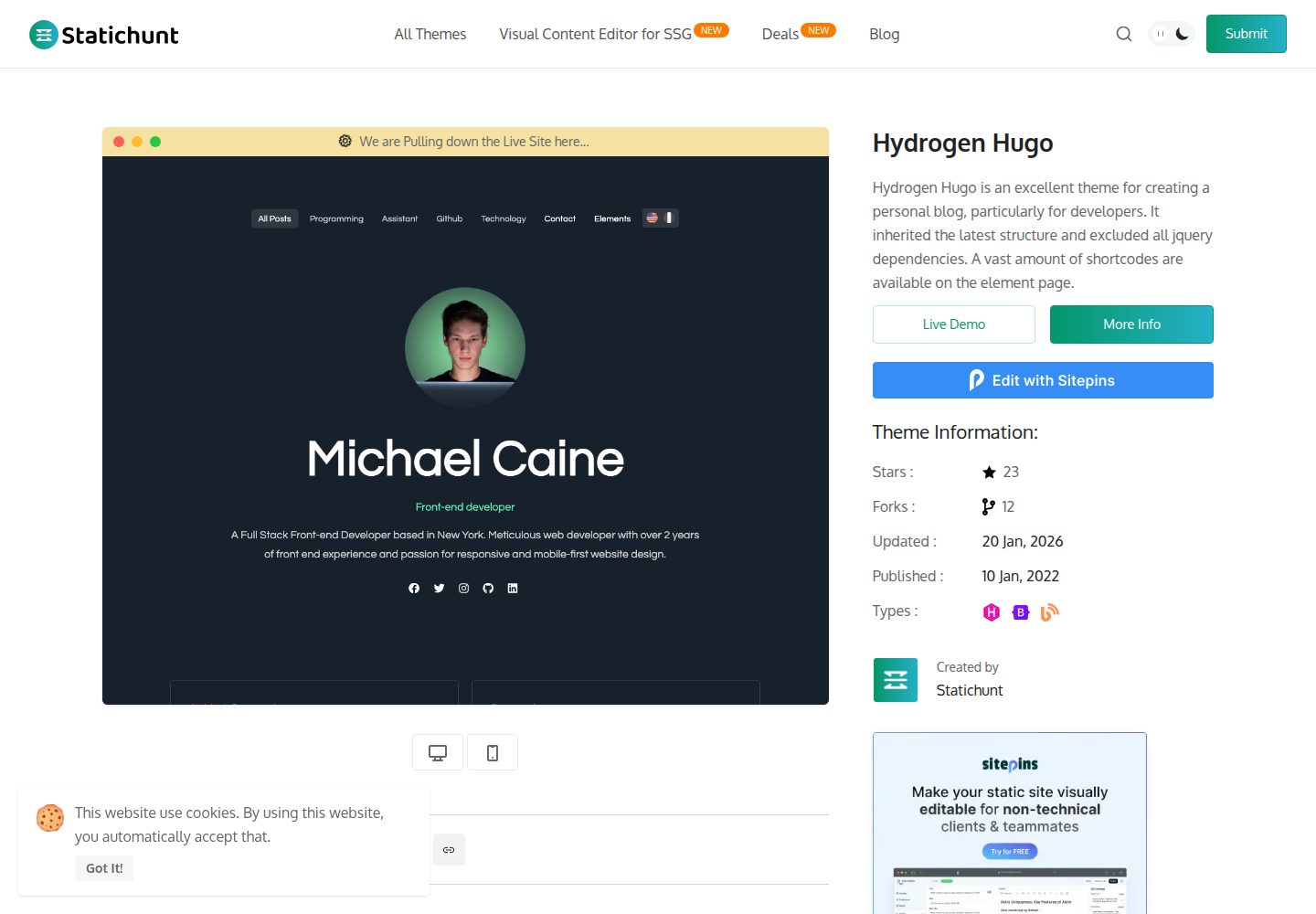This screenshot has height=914, width=1316.
Task: Click the Hydrogen Hugo heading
Action: [x=963, y=143]
